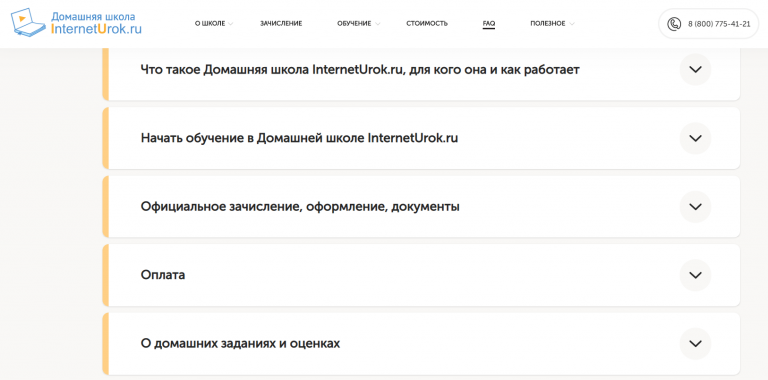The height and width of the screenshot is (380, 768).
Task: Go to the Стоимость page
Action: [x=427, y=24]
